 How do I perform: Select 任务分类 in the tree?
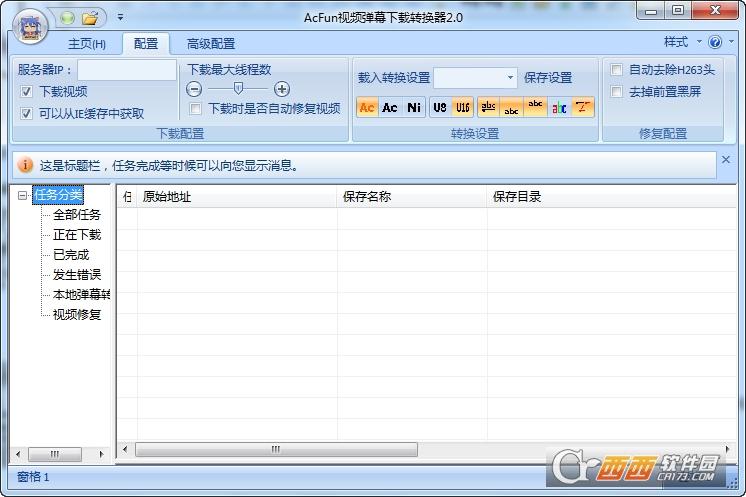click(x=58, y=195)
